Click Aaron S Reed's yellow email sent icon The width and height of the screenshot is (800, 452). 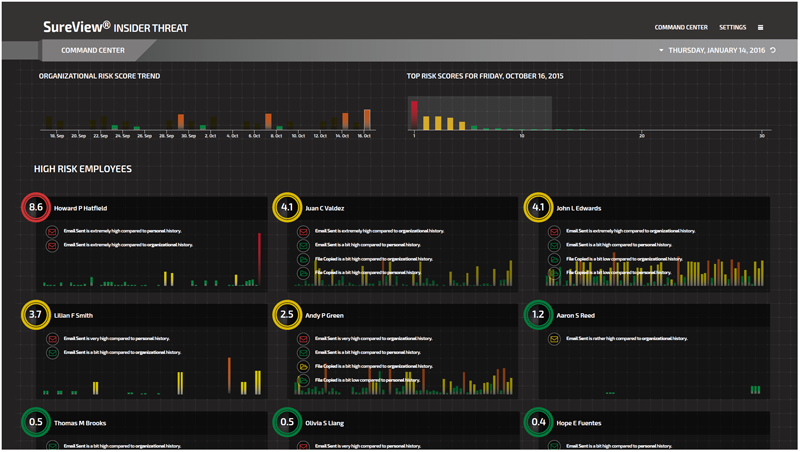point(554,339)
